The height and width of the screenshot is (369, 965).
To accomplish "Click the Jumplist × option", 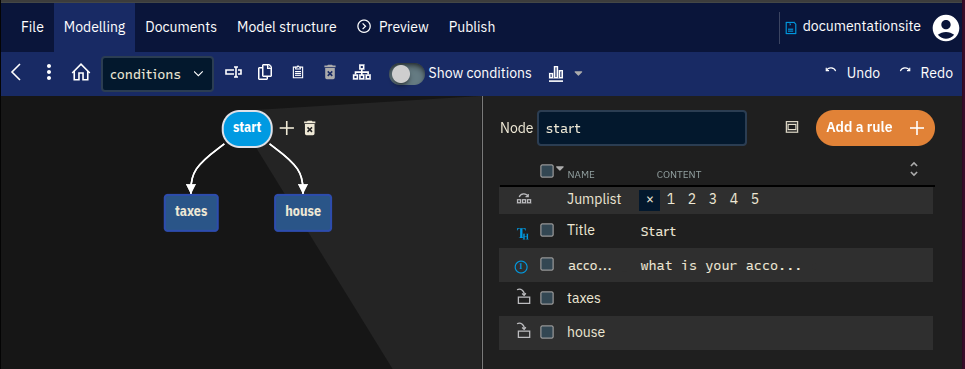I will pyautogui.click(x=649, y=200).
